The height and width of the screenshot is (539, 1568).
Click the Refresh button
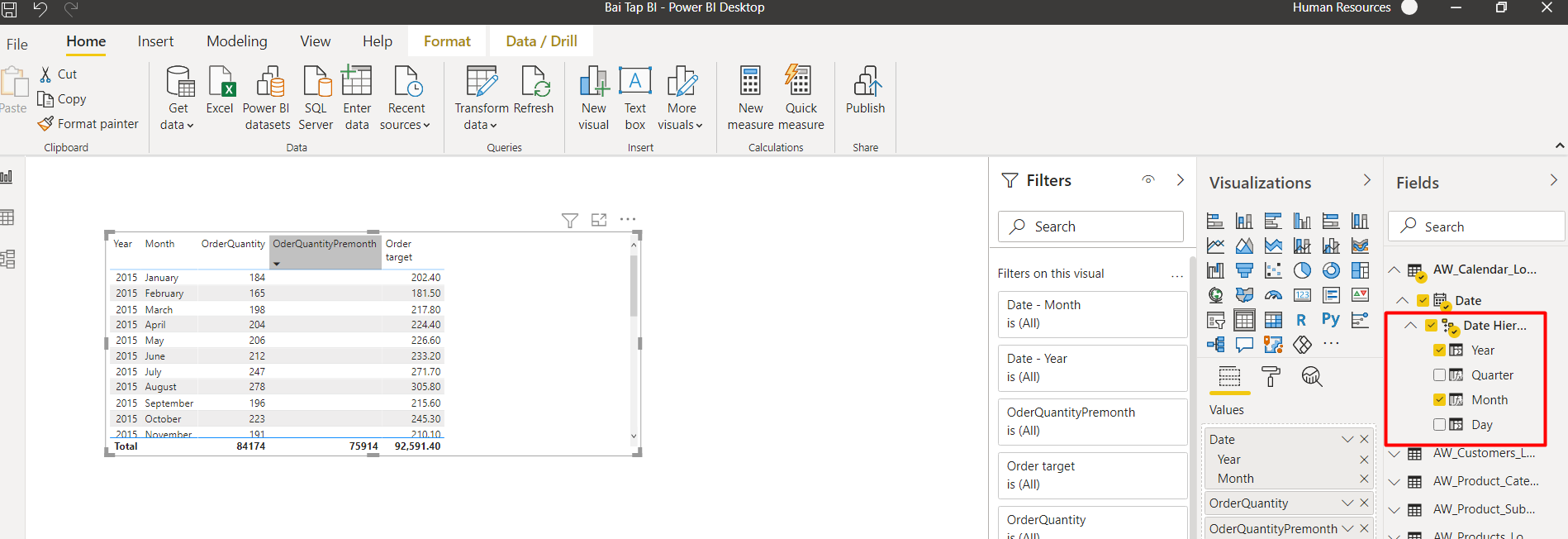coord(534,91)
